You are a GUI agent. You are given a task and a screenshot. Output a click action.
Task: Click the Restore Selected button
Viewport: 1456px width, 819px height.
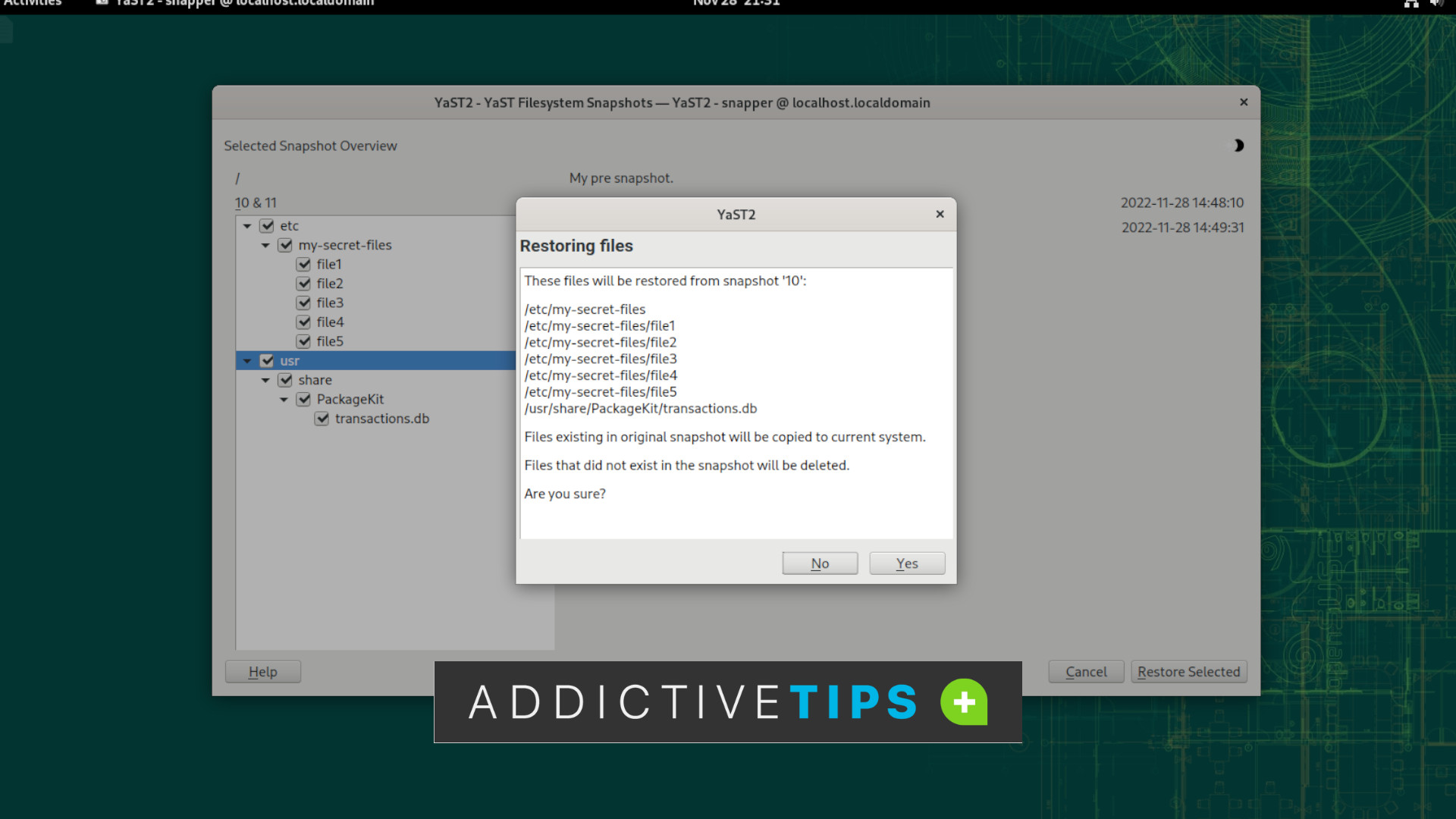pyautogui.click(x=1188, y=671)
